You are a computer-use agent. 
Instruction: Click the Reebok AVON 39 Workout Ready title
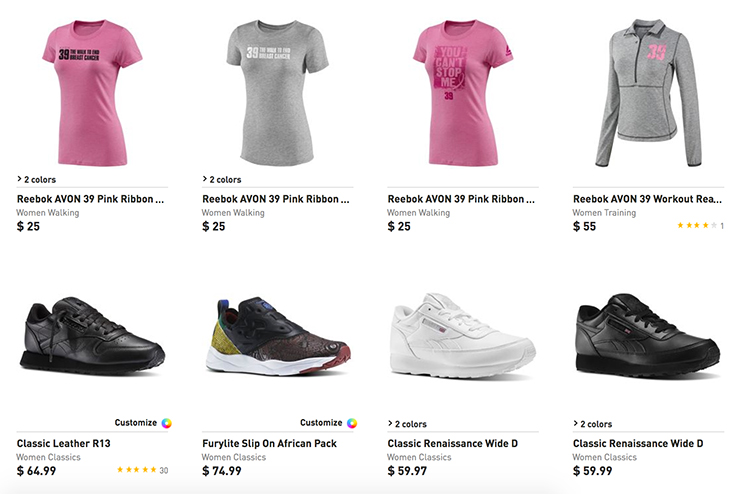[646, 199]
